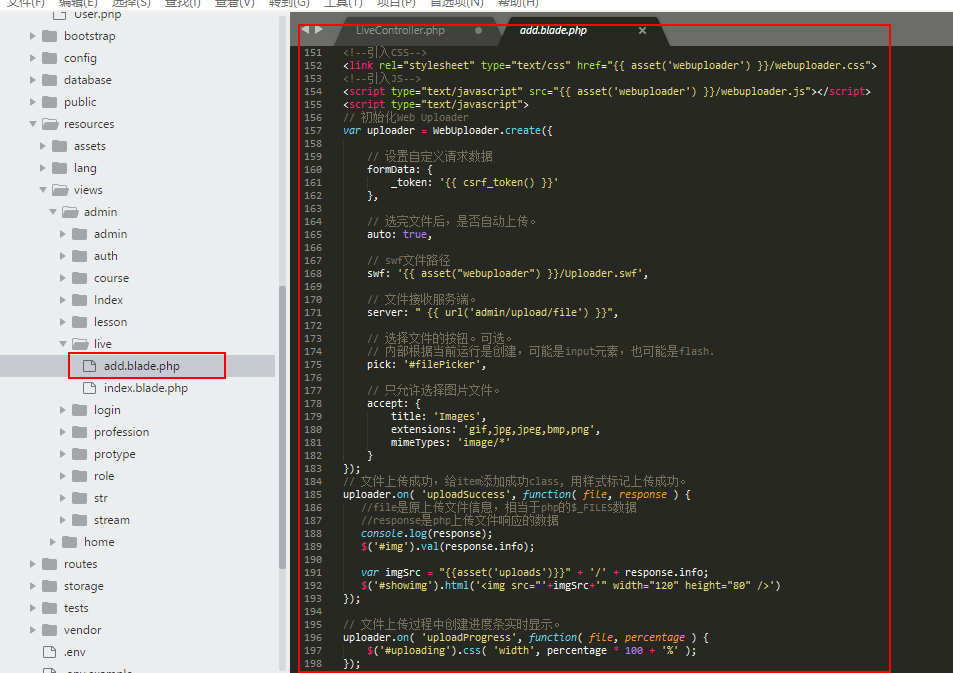Click the storage folder icon
The image size is (953, 673).
pyautogui.click(x=49, y=586)
